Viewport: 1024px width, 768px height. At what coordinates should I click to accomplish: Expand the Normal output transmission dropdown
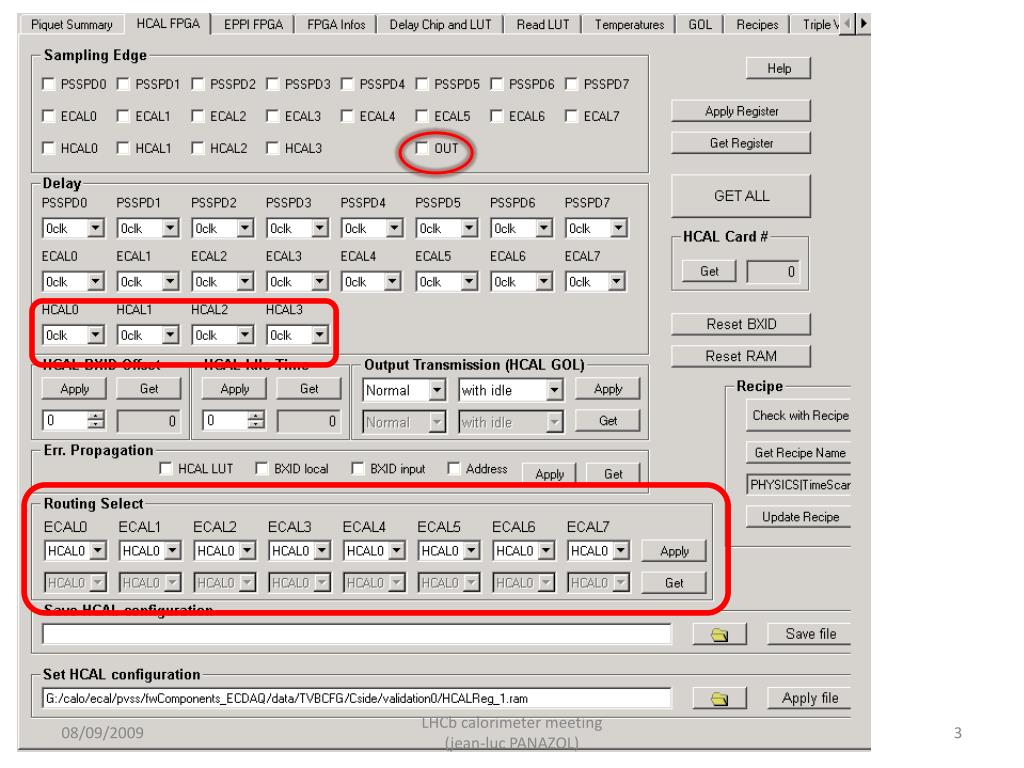437,390
